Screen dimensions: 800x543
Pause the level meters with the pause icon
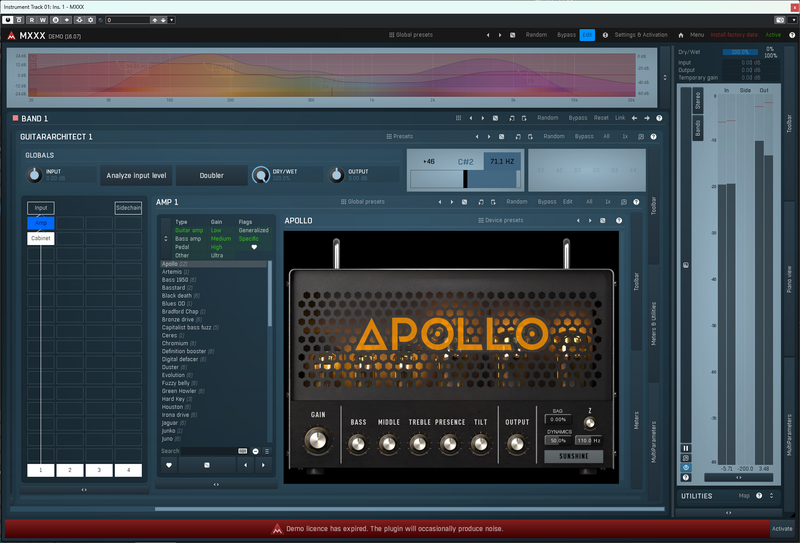(686, 448)
